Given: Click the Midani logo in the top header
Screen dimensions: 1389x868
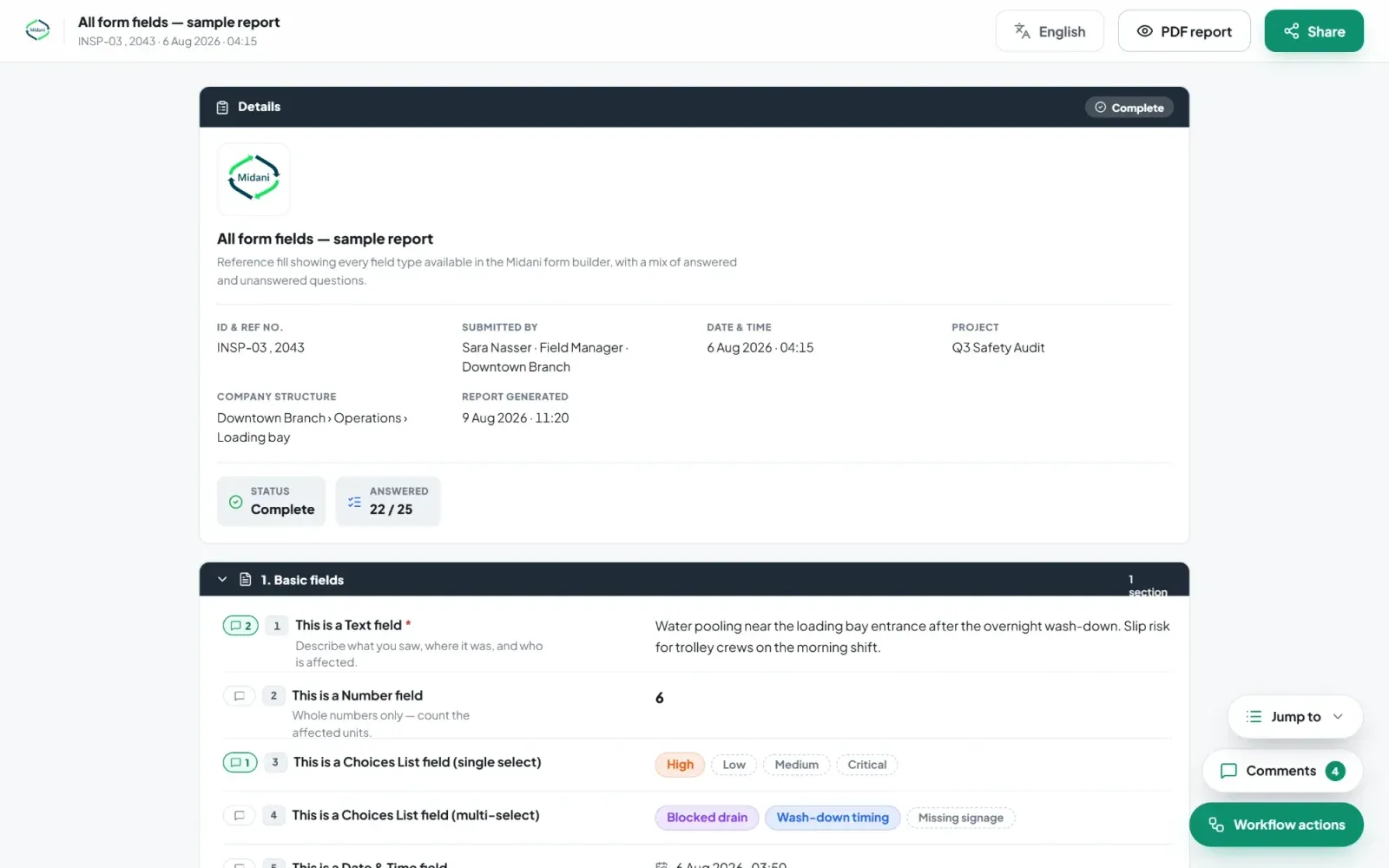Looking at the screenshot, I should [37, 30].
